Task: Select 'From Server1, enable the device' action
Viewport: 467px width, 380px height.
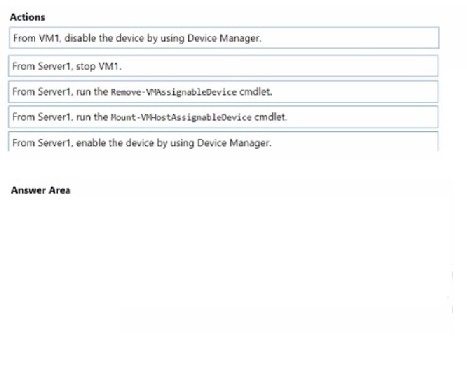Action: point(223,142)
